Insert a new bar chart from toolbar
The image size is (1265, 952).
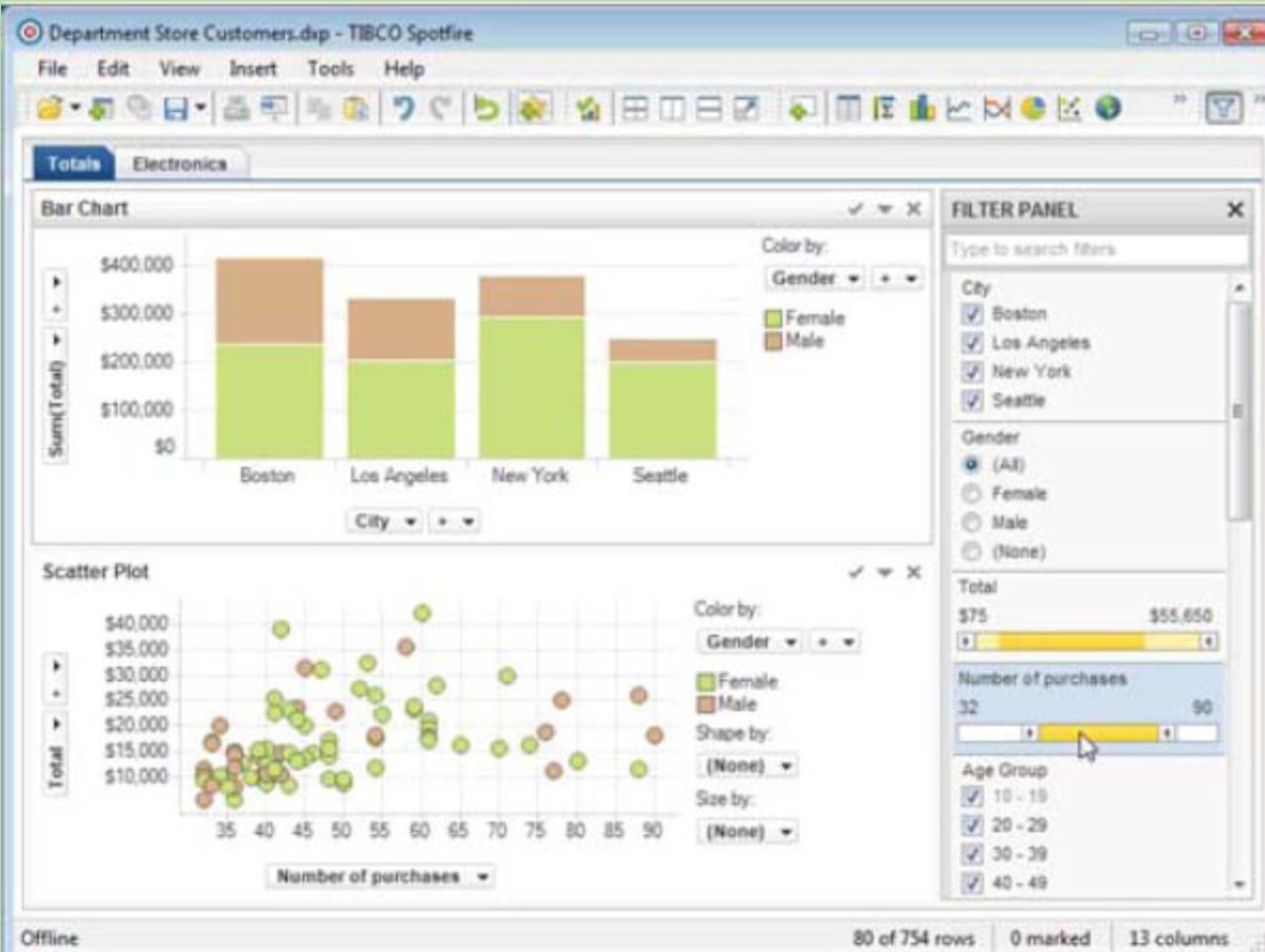[922, 108]
